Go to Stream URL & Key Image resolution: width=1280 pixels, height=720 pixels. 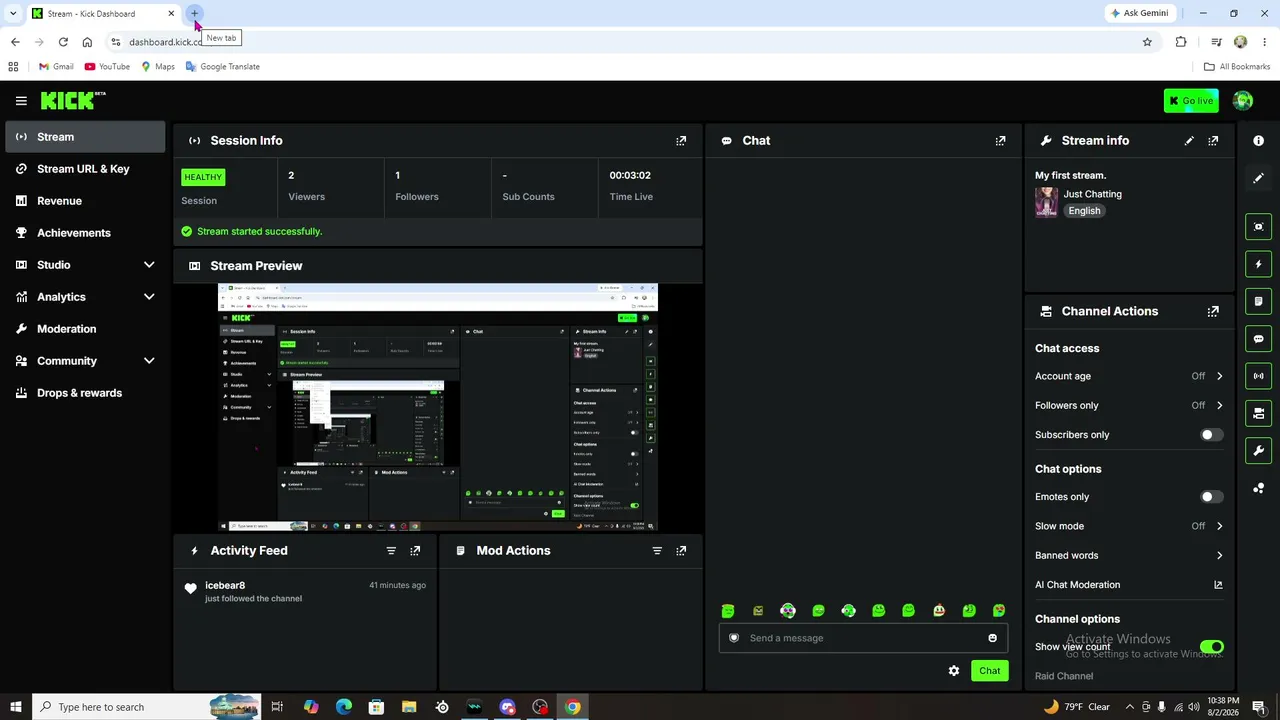85,169
